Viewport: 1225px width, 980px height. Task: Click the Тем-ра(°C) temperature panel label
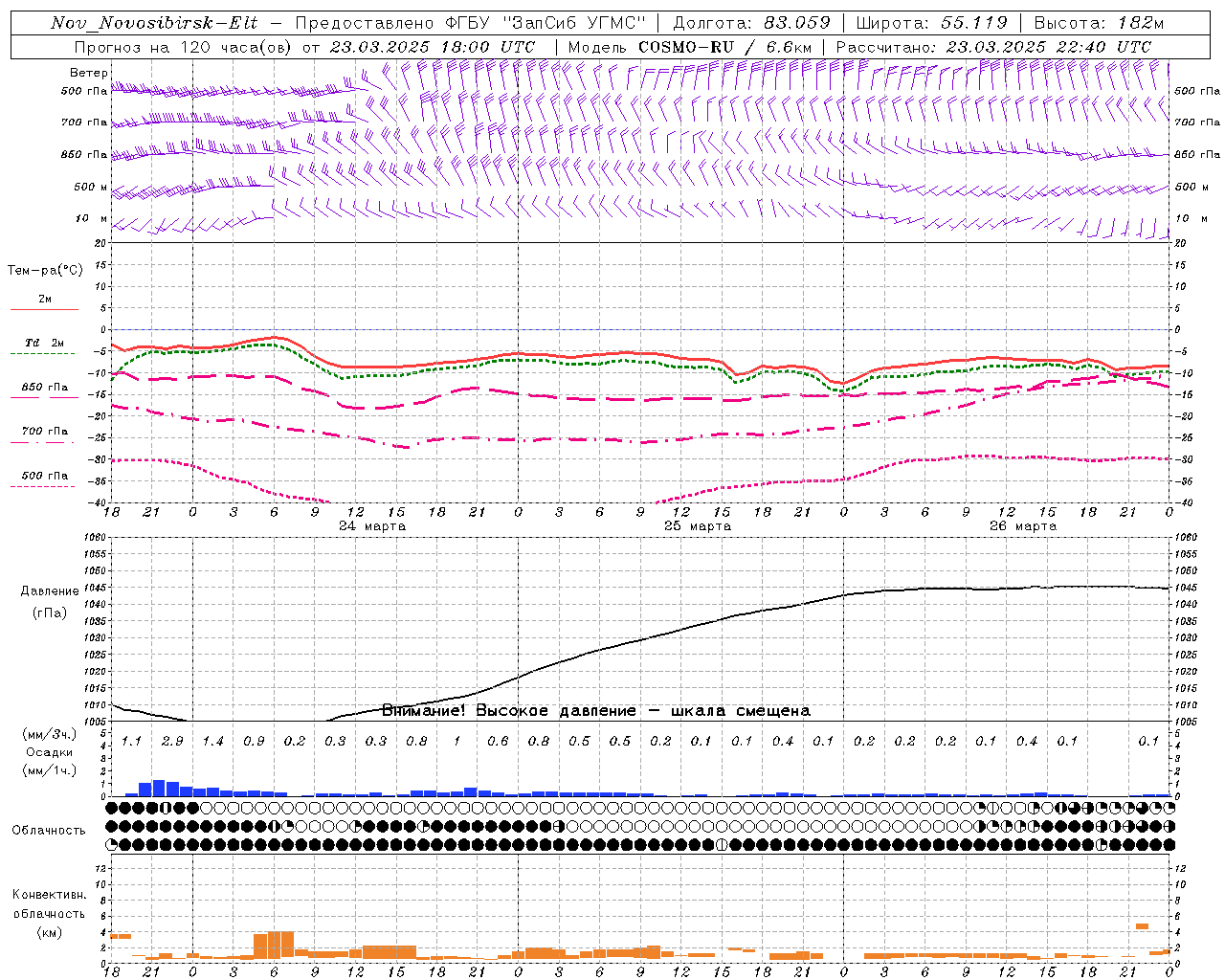[x=45, y=271]
